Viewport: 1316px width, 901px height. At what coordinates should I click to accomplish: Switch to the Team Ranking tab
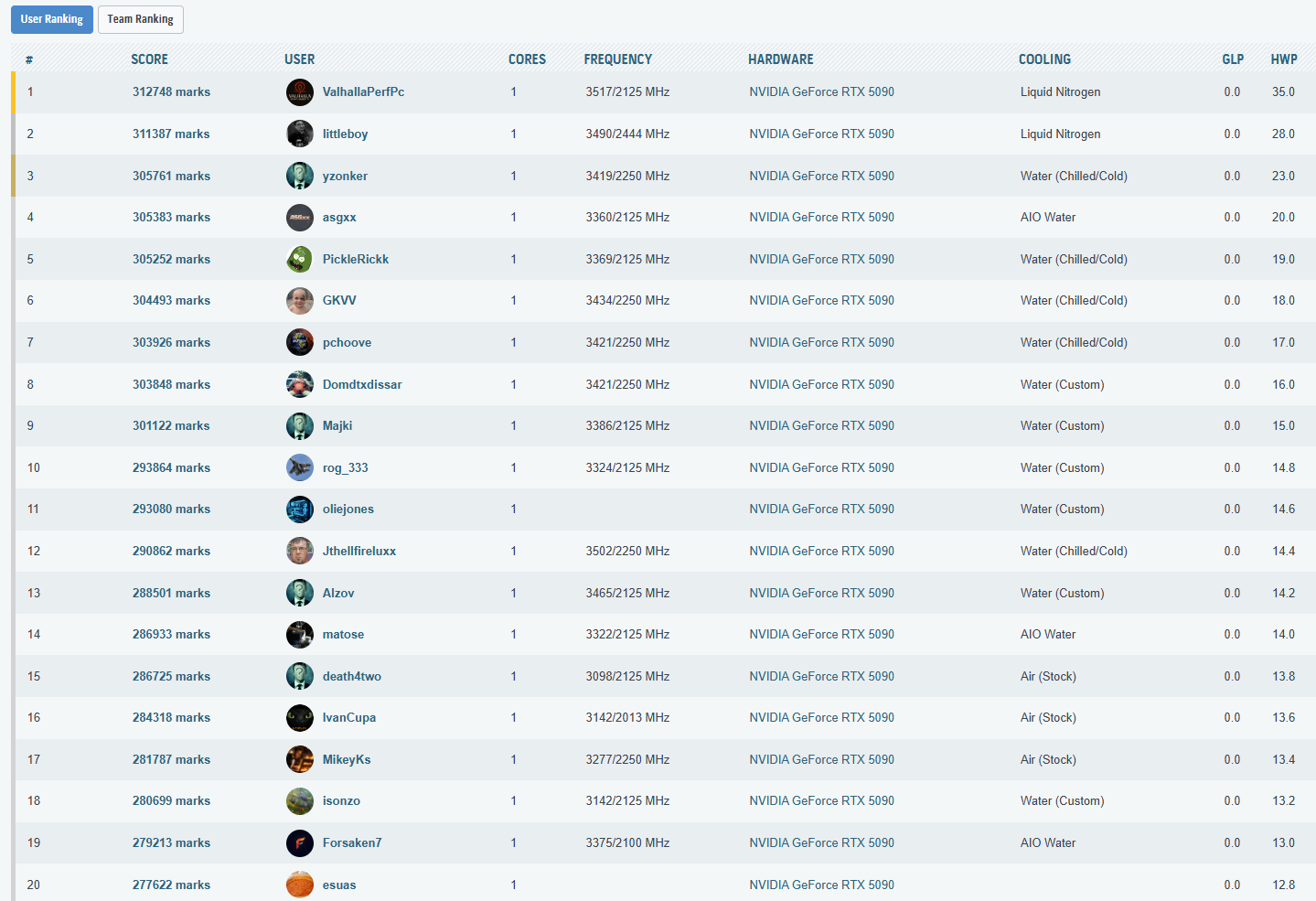tap(140, 19)
